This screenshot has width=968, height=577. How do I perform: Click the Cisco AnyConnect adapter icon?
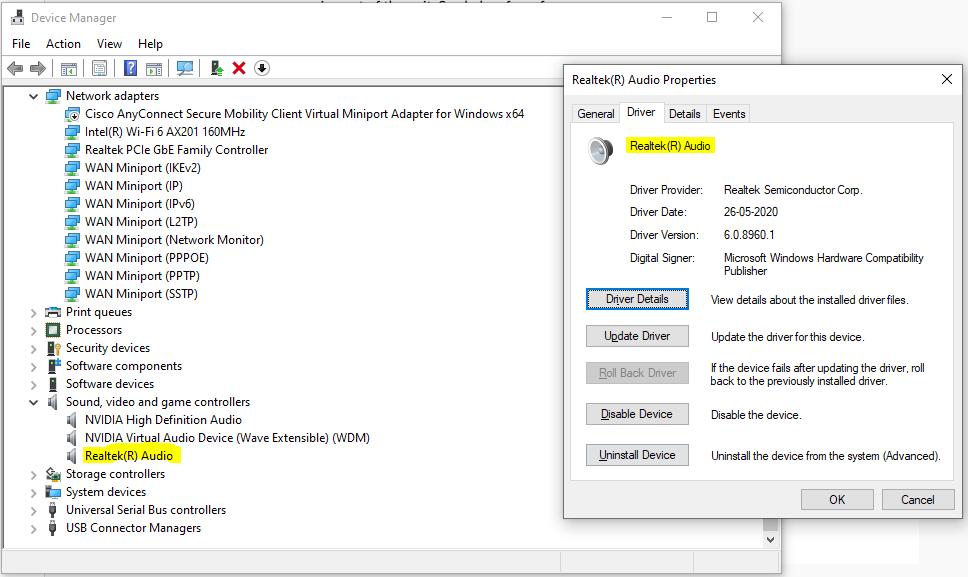pos(72,114)
